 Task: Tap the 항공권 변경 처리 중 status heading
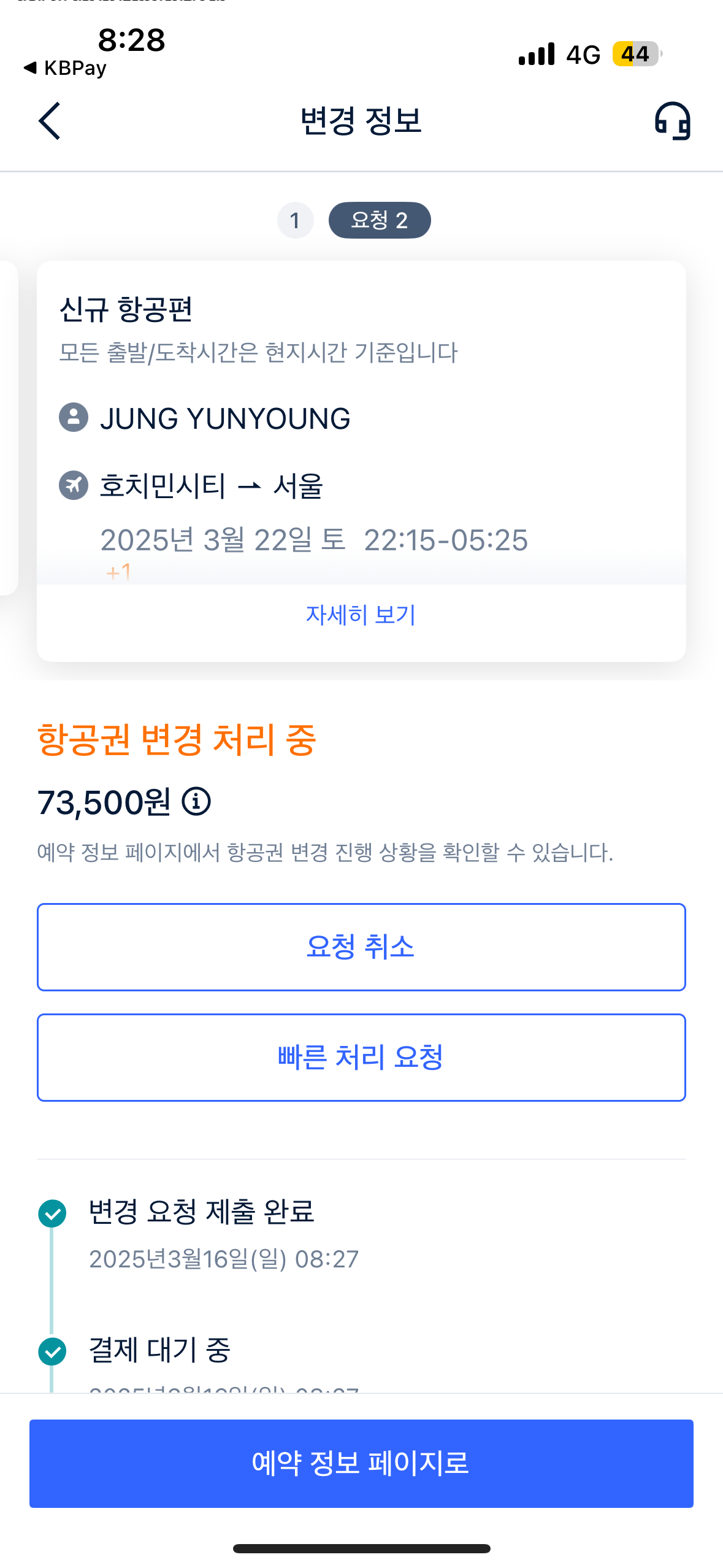coord(177,739)
